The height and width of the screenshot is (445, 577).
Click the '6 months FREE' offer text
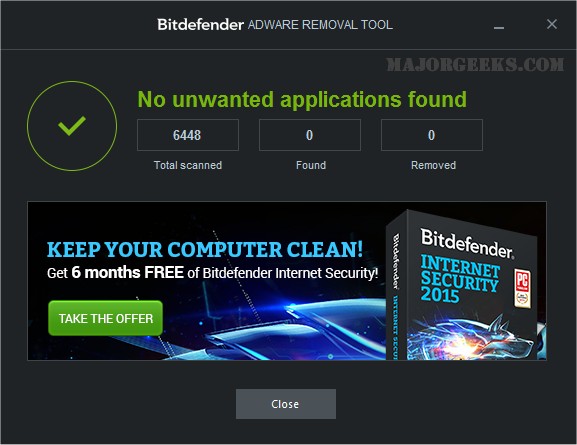tap(127, 273)
